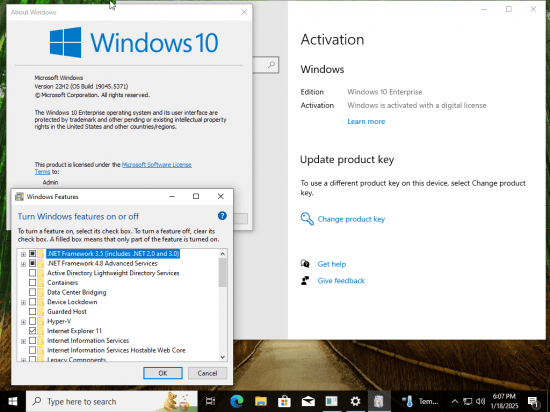Image resolution: width=550 pixels, height=412 pixels.
Task: Click Cancel in Windows Features
Action: pyautogui.click(x=207, y=373)
